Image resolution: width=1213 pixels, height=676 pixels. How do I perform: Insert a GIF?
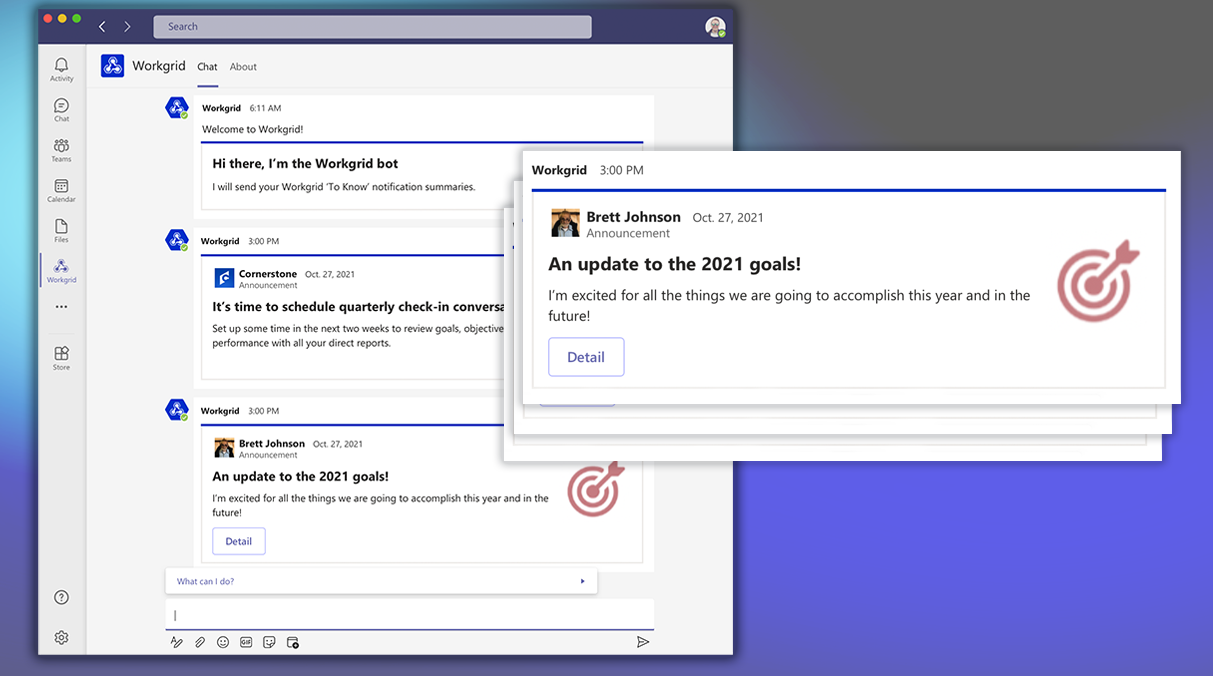pyautogui.click(x=246, y=642)
